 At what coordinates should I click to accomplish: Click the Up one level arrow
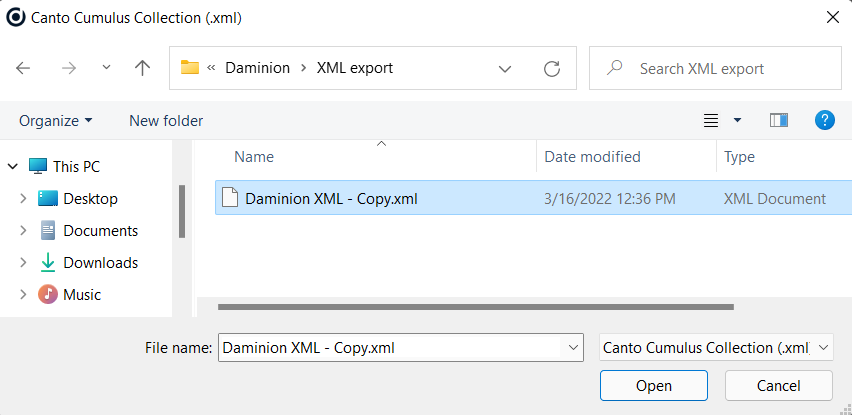click(x=142, y=68)
